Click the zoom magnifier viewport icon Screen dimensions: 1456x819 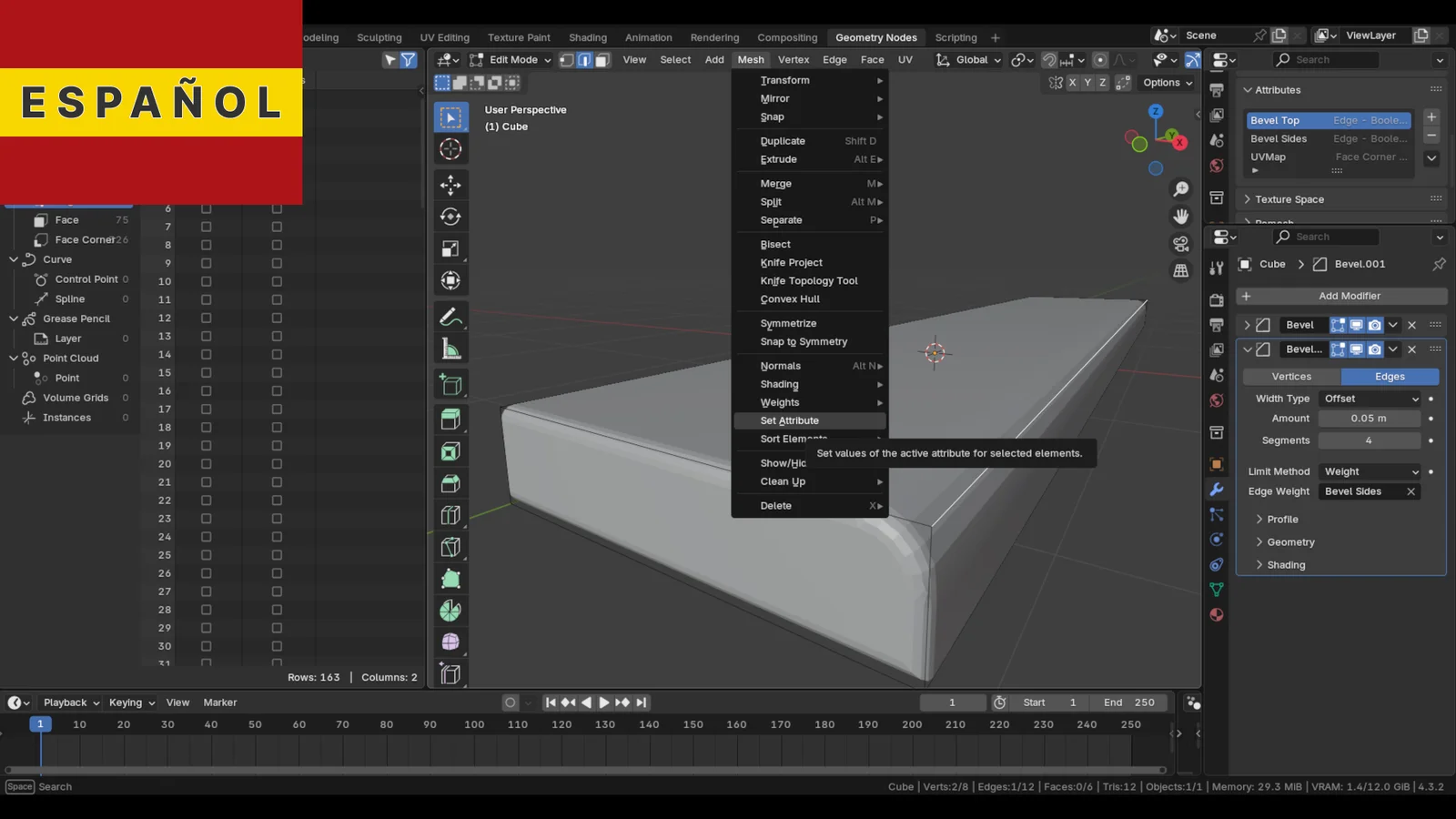pyautogui.click(x=1181, y=189)
